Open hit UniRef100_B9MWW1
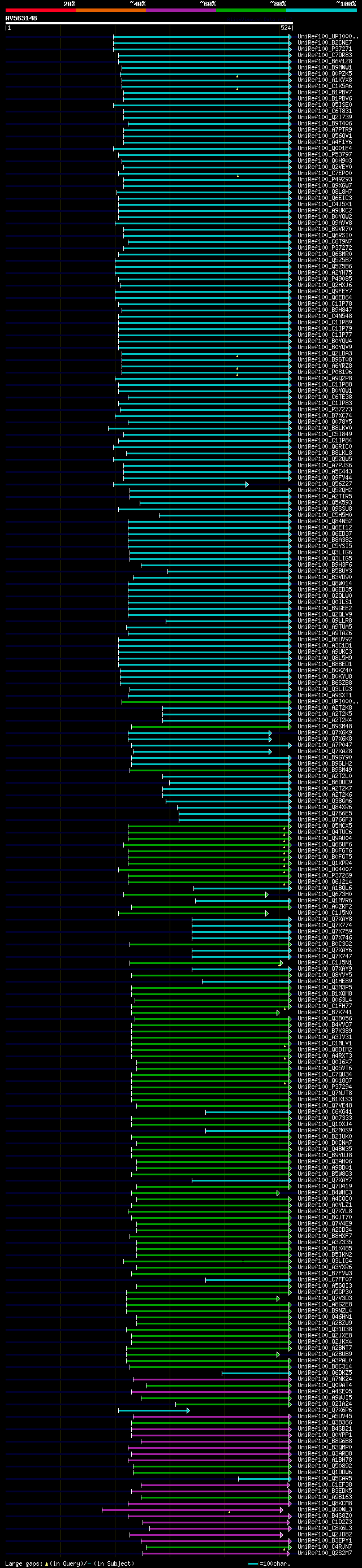This screenshot has height=1568, width=362. click(x=324, y=68)
